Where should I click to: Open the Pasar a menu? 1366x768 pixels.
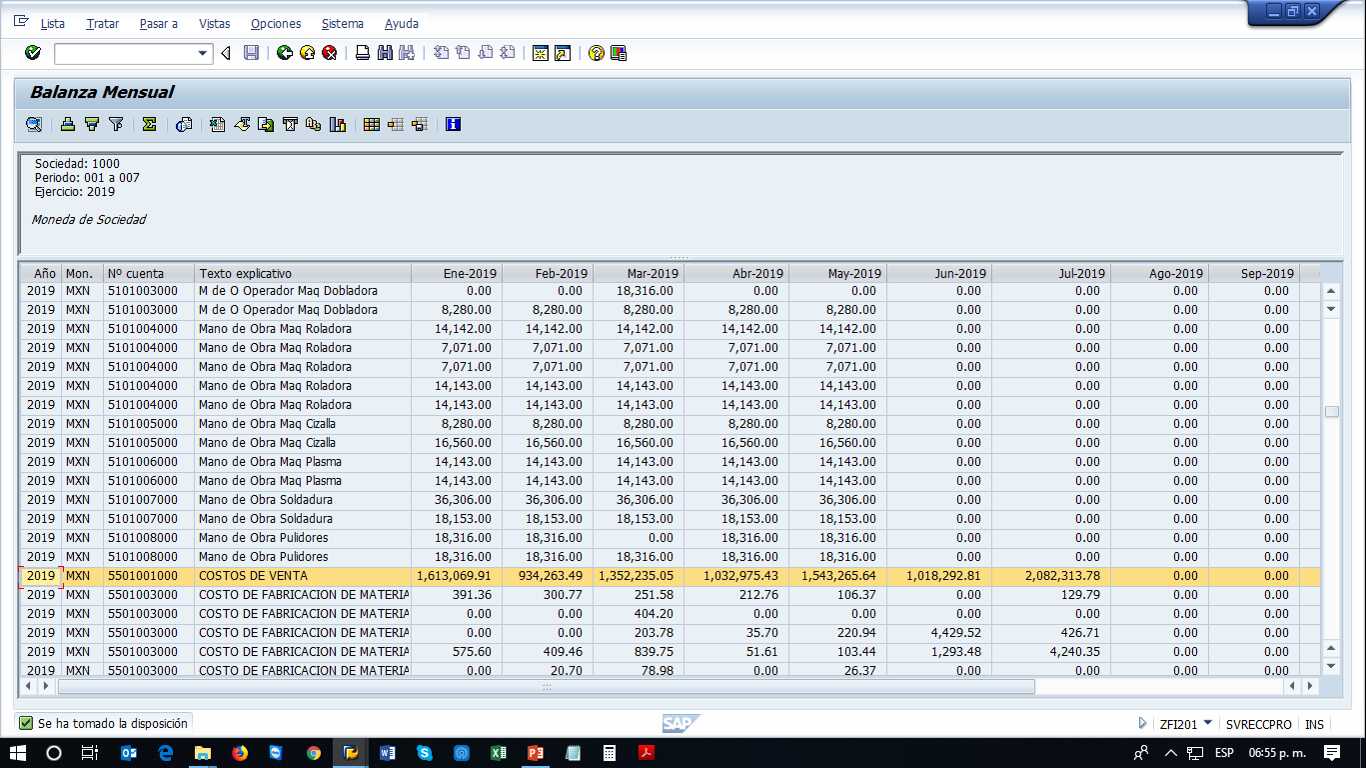click(159, 23)
